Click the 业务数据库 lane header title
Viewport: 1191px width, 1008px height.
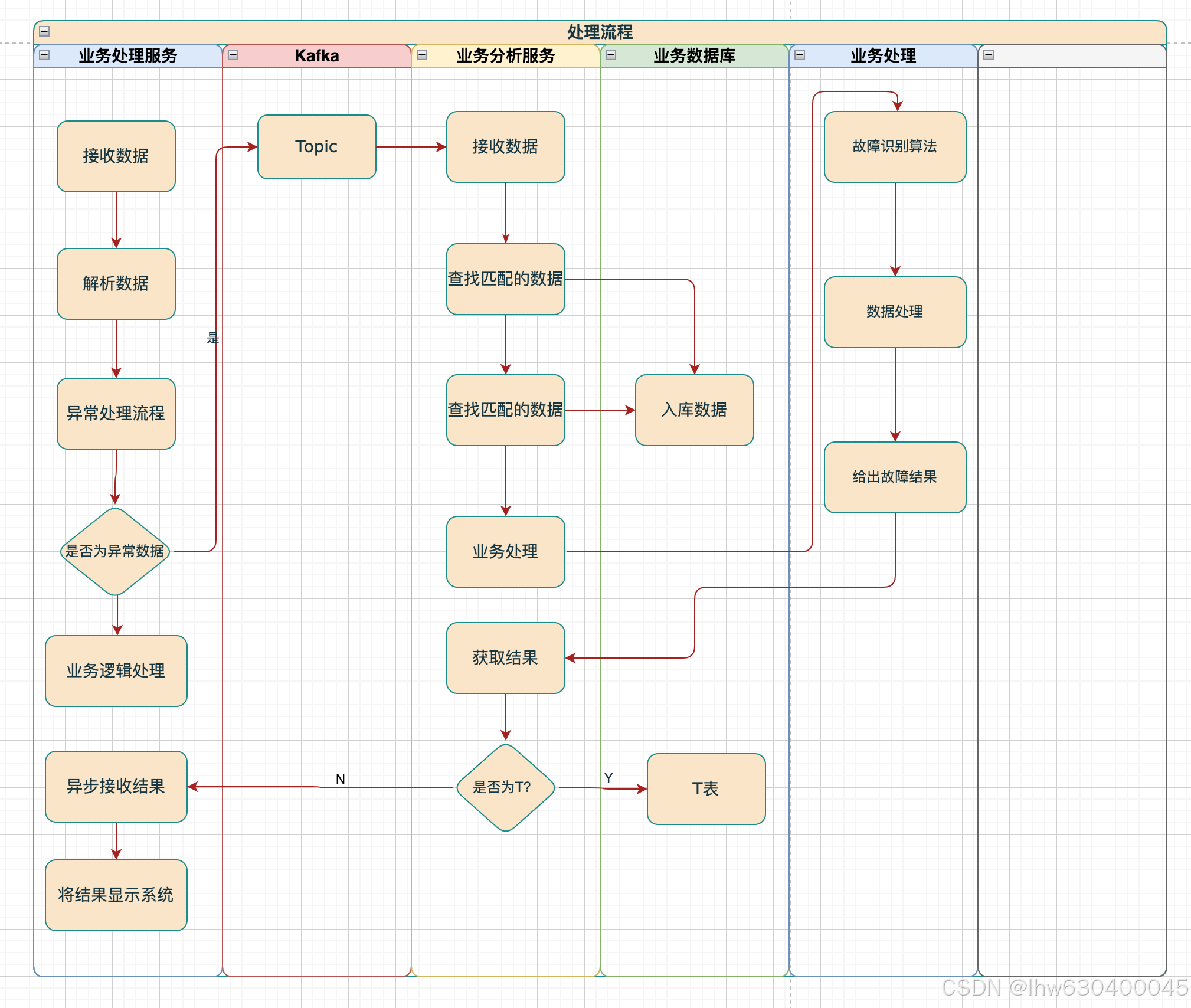click(695, 56)
